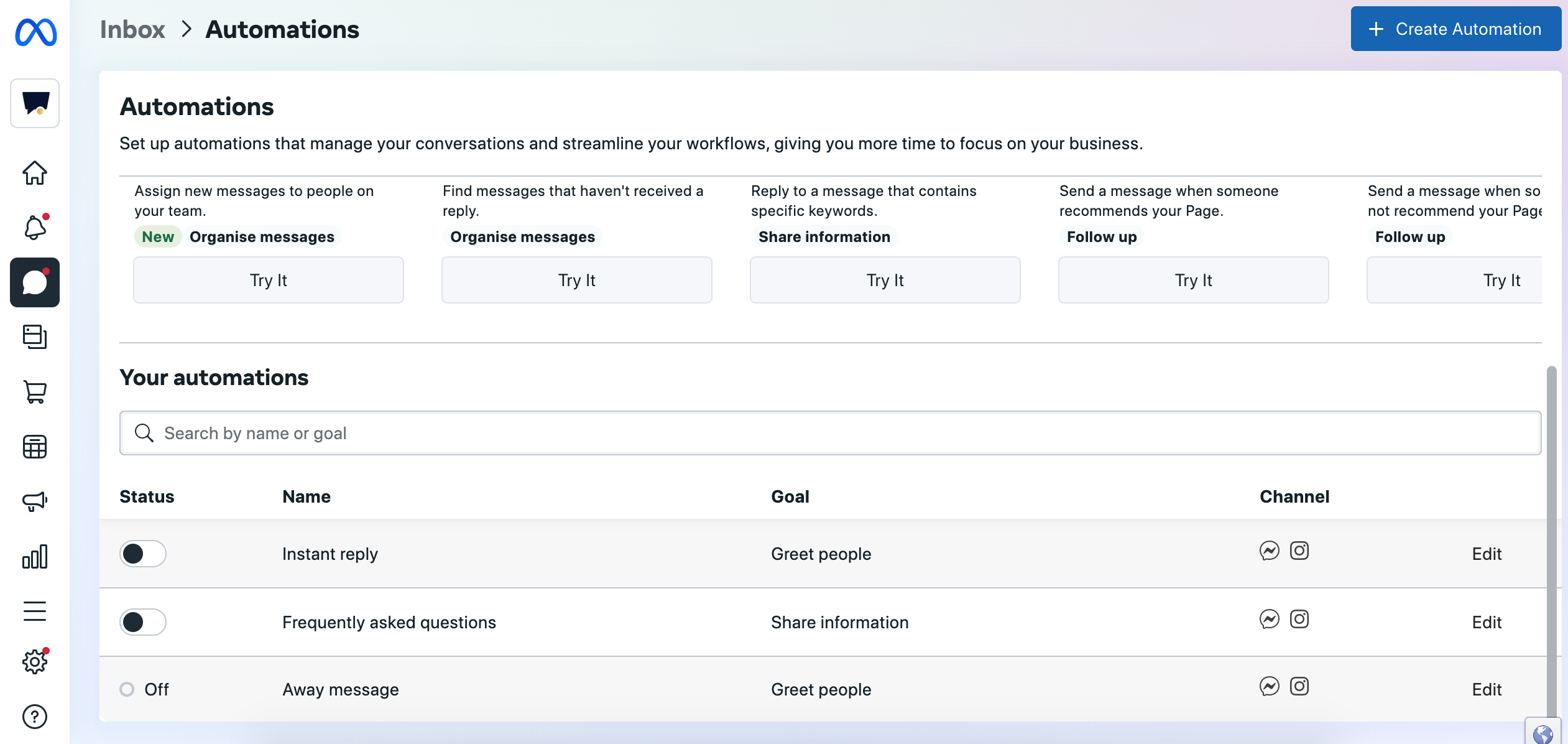Click Messenger icon in Frequently asked questions row
This screenshot has height=744, width=1568.
[x=1270, y=619]
